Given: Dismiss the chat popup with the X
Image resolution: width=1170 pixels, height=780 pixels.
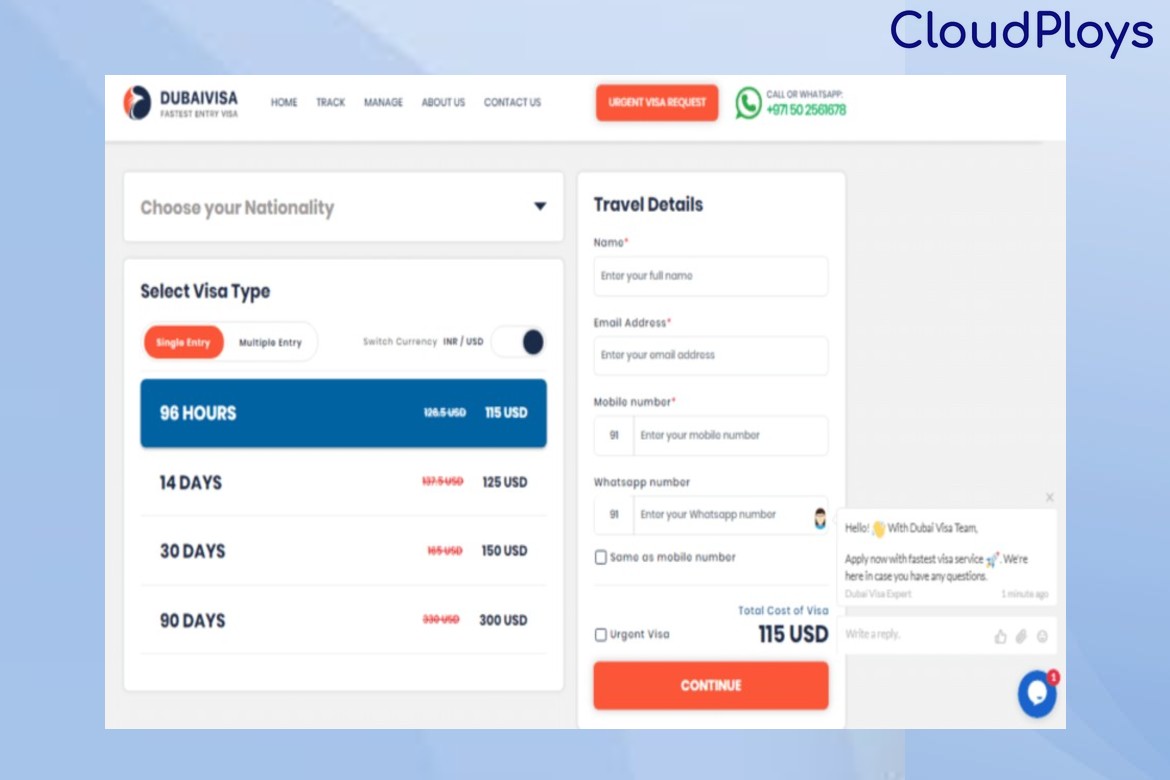Looking at the screenshot, I should click(1049, 497).
